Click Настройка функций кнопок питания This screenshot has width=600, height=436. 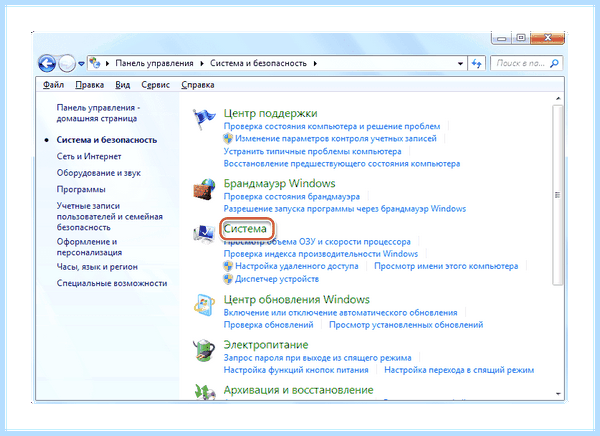pos(296,370)
